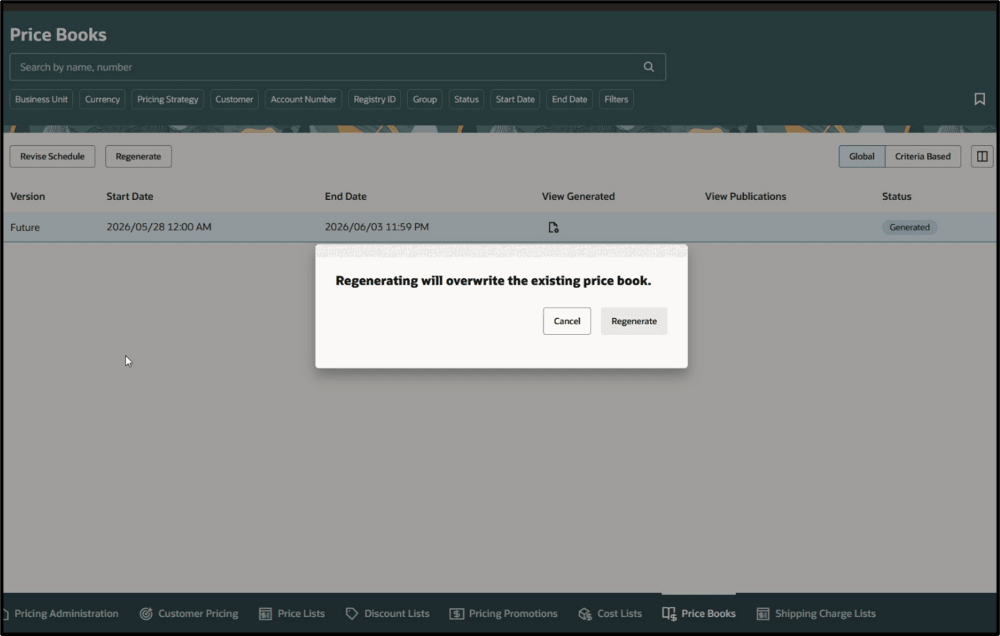The image size is (1000, 636).
Task: Click the search magnifier icon
Action: tap(649, 67)
